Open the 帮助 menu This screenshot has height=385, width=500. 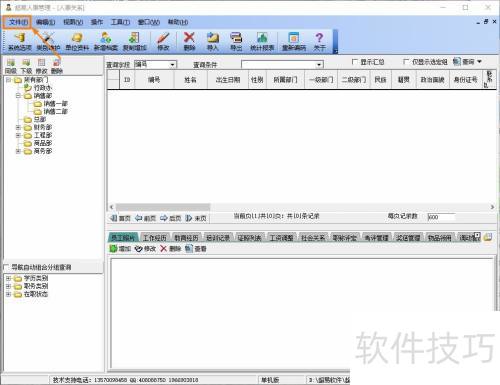pos(178,22)
